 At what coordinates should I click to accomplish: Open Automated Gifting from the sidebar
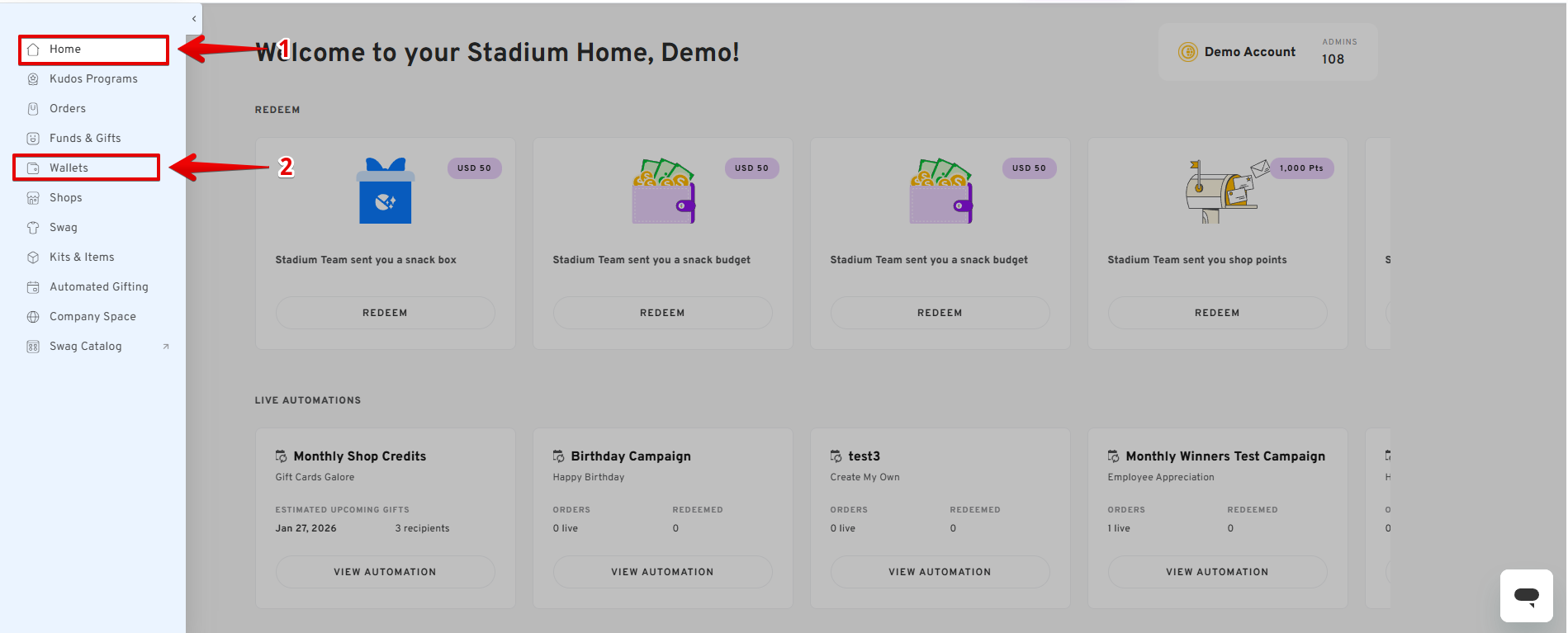[98, 287]
